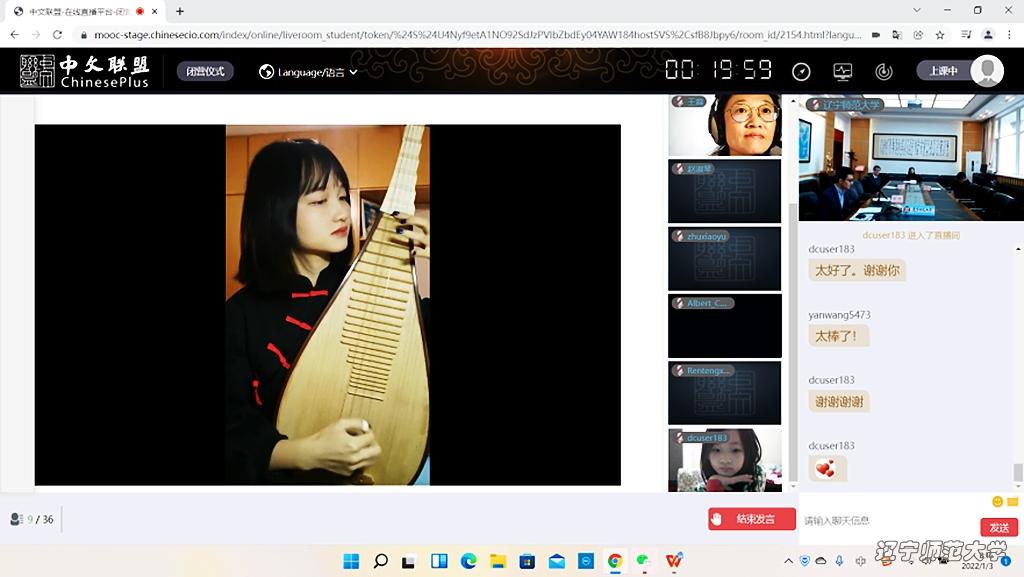This screenshot has height=577, width=1024.
Task: Open the Chrome three-dot menu
Action: tap(1009, 35)
